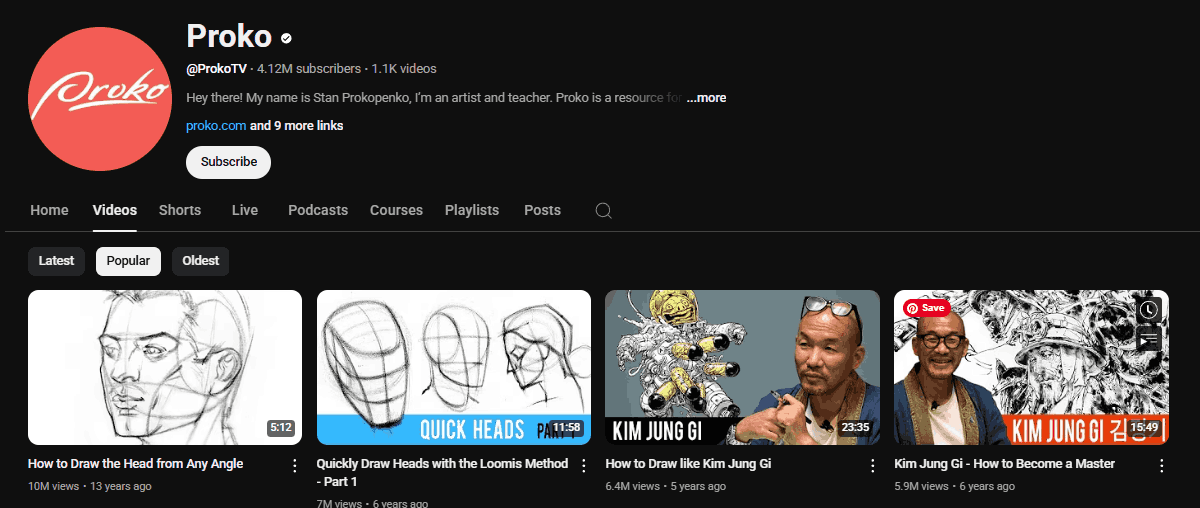
Task: Play the 23:35 Kim Jung Gi thumbnail
Action: point(743,367)
